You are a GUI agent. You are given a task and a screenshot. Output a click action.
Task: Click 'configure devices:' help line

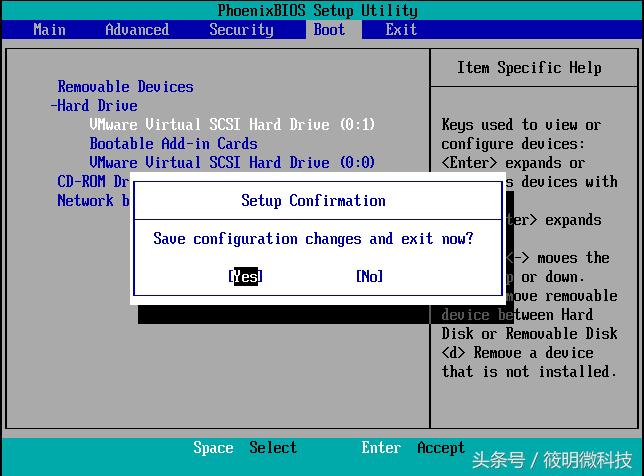click(513, 144)
